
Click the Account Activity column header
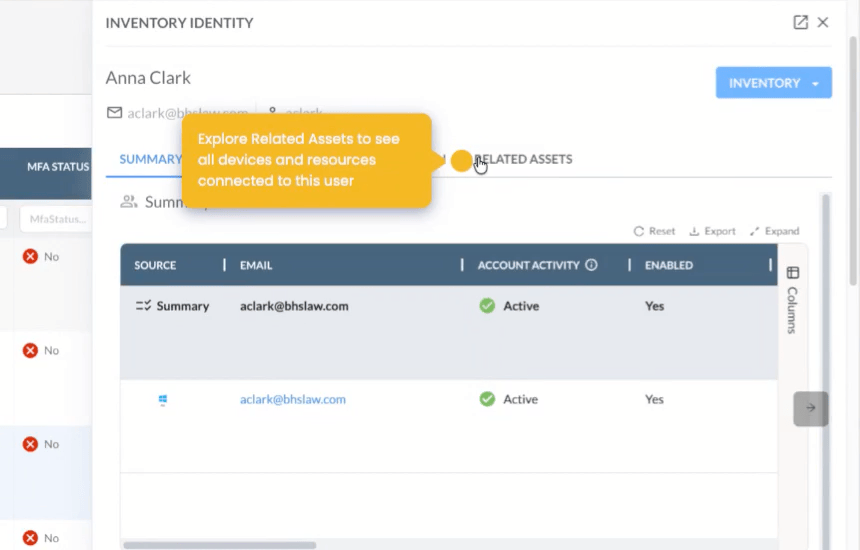point(528,265)
